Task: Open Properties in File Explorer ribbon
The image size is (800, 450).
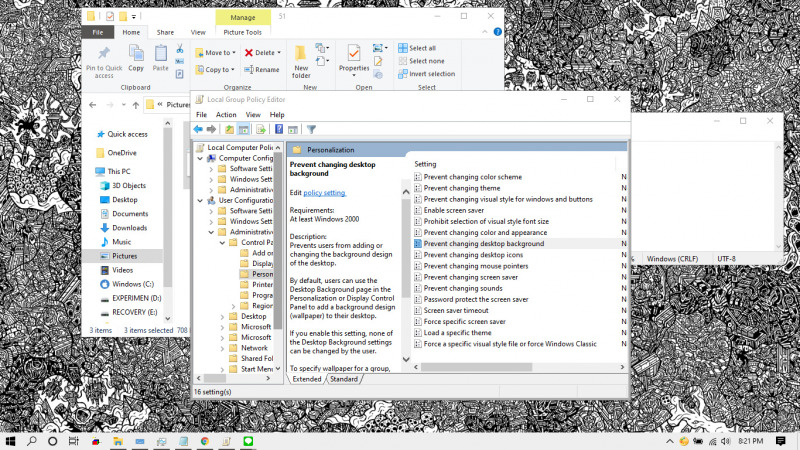Action: click(354, 60)
